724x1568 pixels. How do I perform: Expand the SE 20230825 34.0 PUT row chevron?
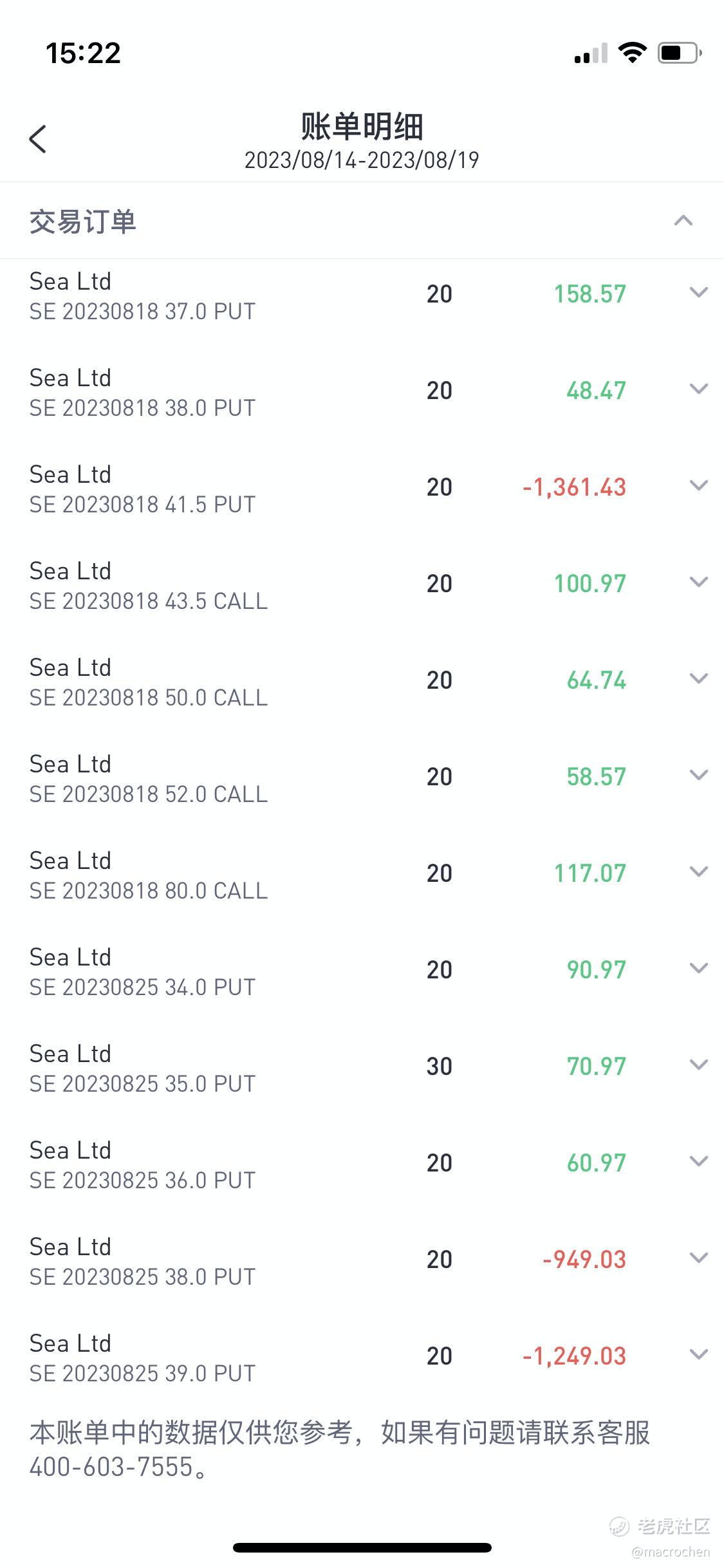699,969
